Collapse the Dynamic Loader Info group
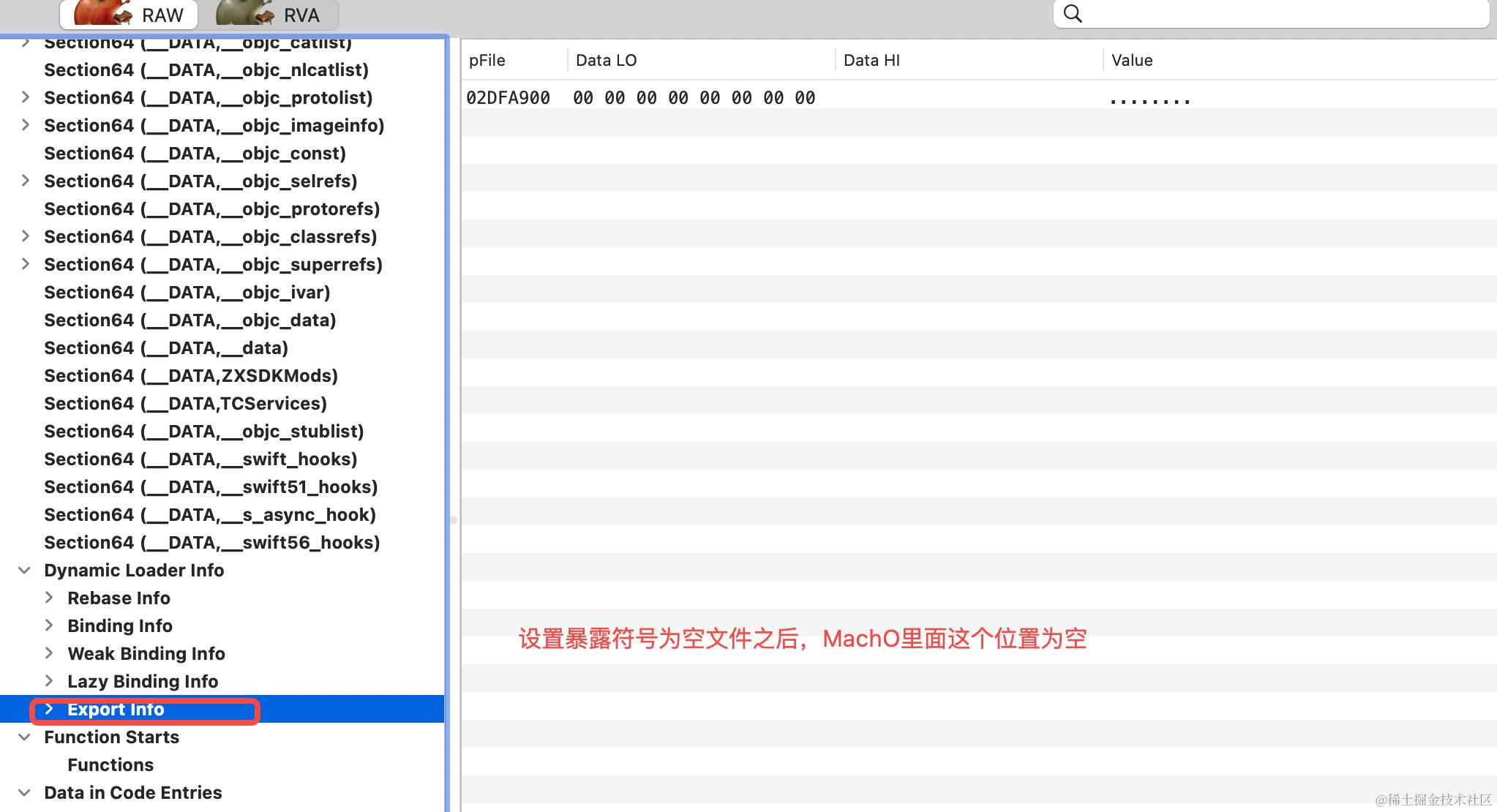This screenshot has width=1497, height=812. (24, 571)
